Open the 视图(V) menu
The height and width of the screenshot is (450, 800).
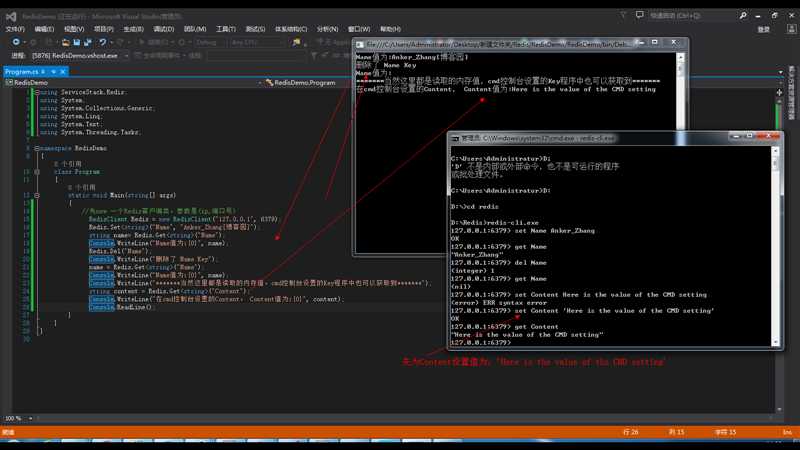(74, 29)
